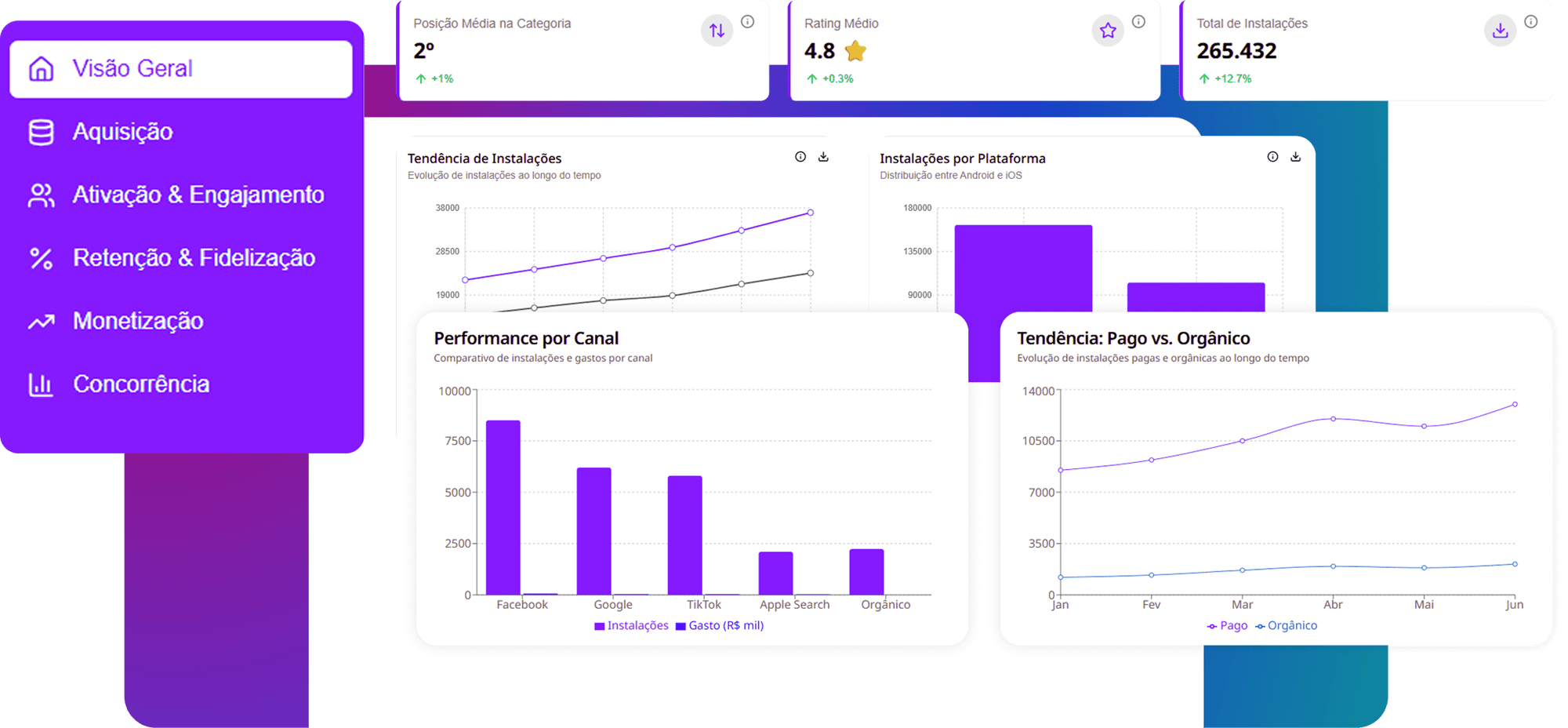Toggle the Gasto (R$ mil) legend series
The image size is (1568, 728).
click(x=720, y=625)
